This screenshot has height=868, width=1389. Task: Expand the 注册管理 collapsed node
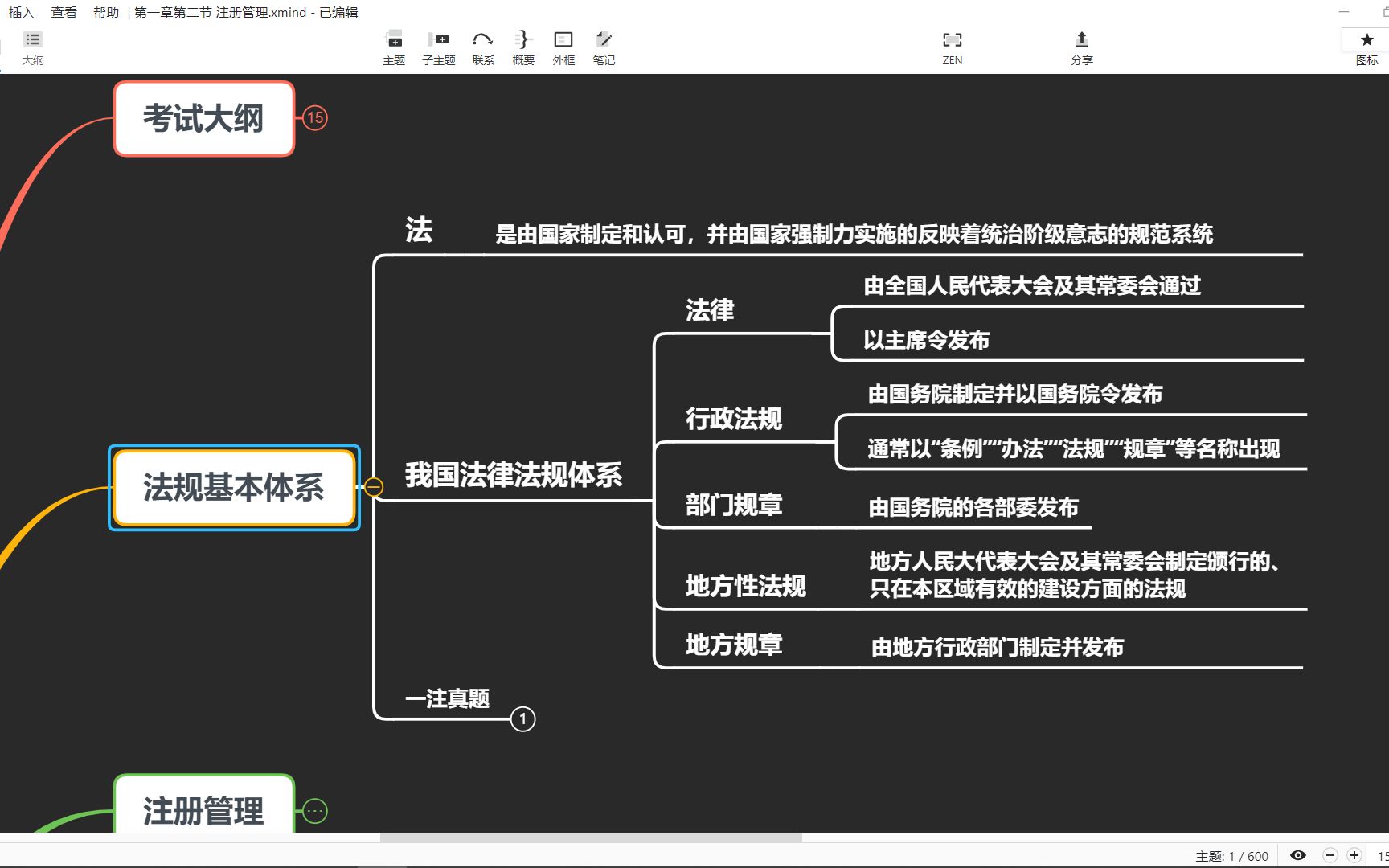(315, 811)
